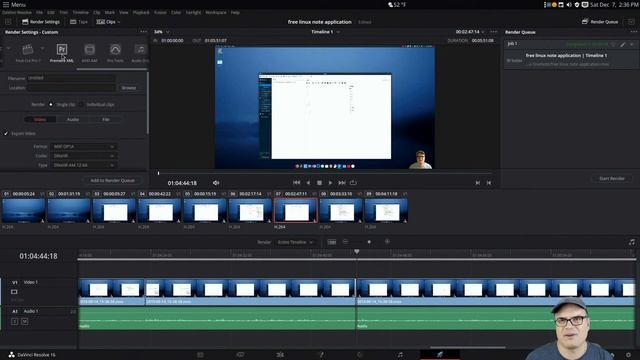
Task: Click the Start Render button
Action: [611, 178]
